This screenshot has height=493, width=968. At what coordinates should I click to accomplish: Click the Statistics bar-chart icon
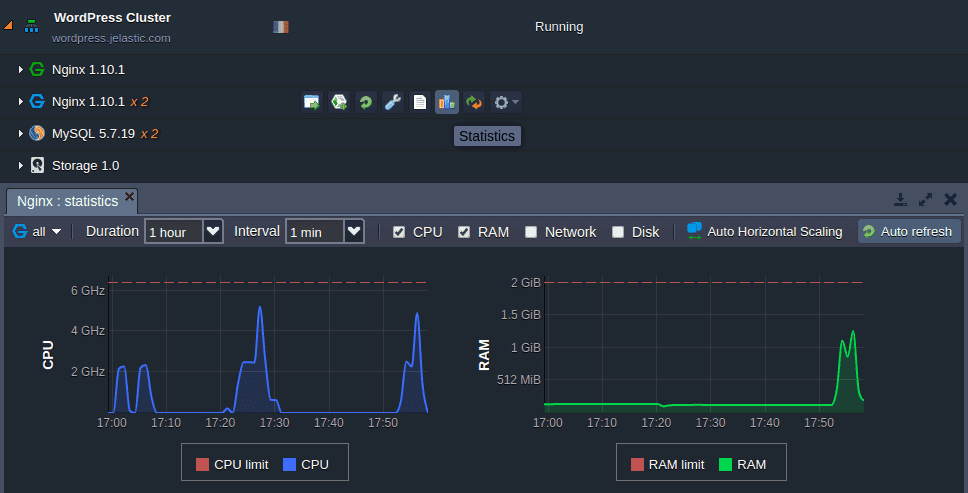click(447, 102)
